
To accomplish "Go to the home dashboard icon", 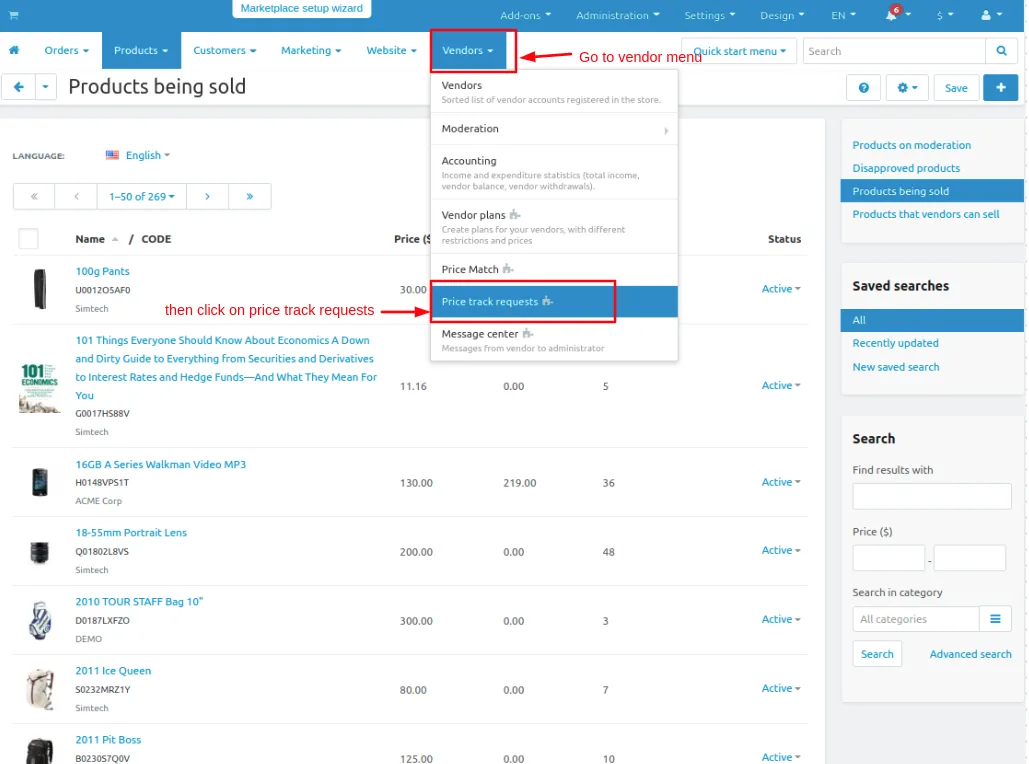I will [14, 50].
